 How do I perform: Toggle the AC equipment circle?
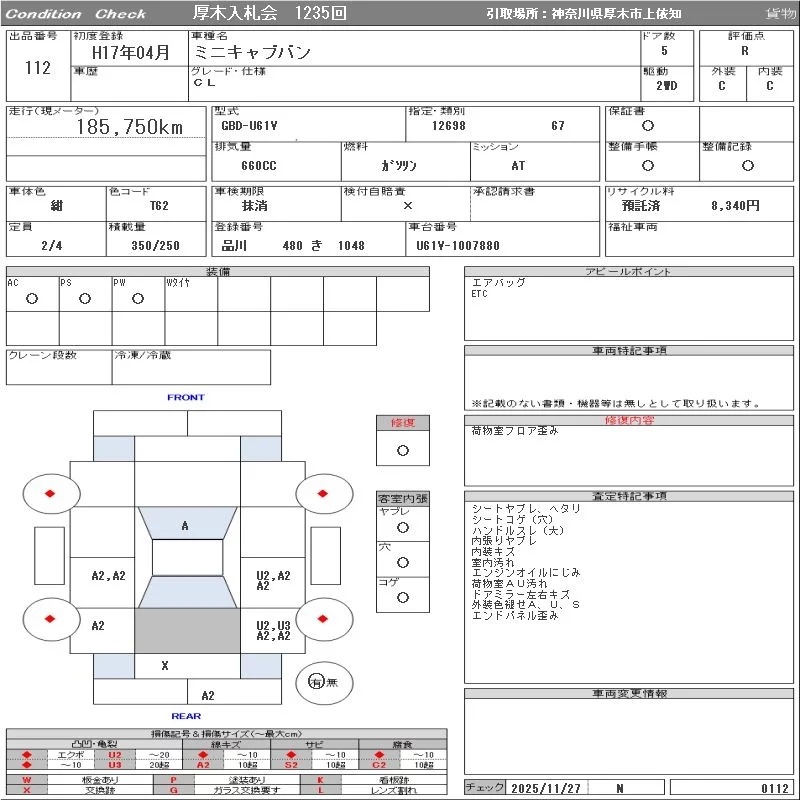[32, 298]
